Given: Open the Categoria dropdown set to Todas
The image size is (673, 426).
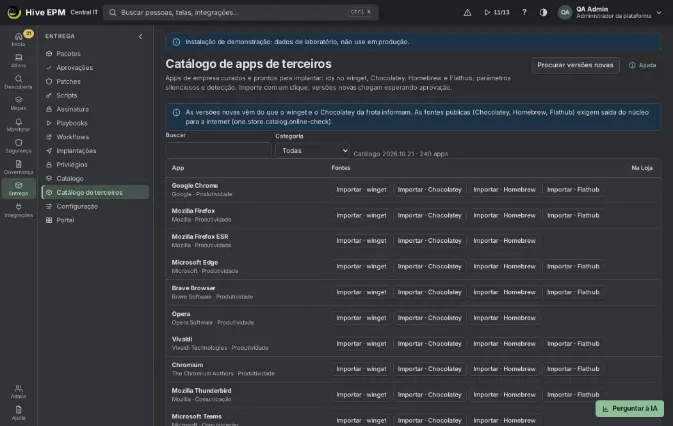Looking at the screenshot, I should point(312,151).
